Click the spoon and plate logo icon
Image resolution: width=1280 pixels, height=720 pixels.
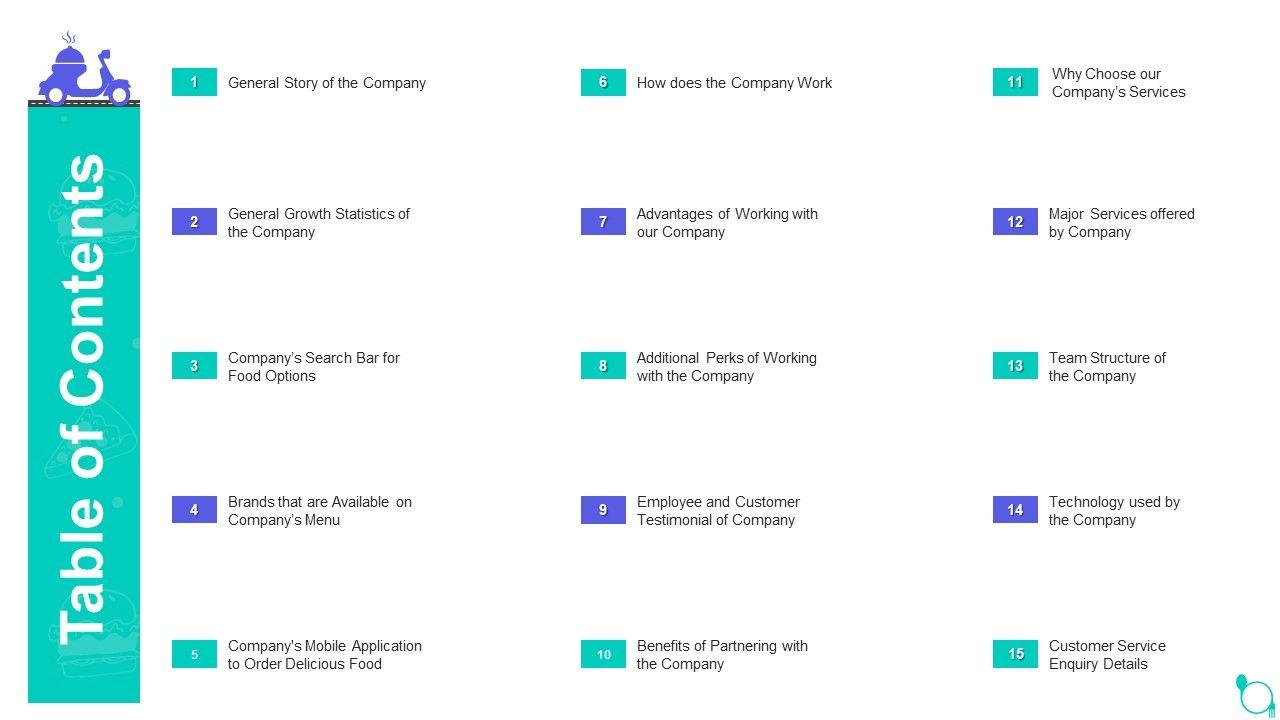tap(1255, 695)
